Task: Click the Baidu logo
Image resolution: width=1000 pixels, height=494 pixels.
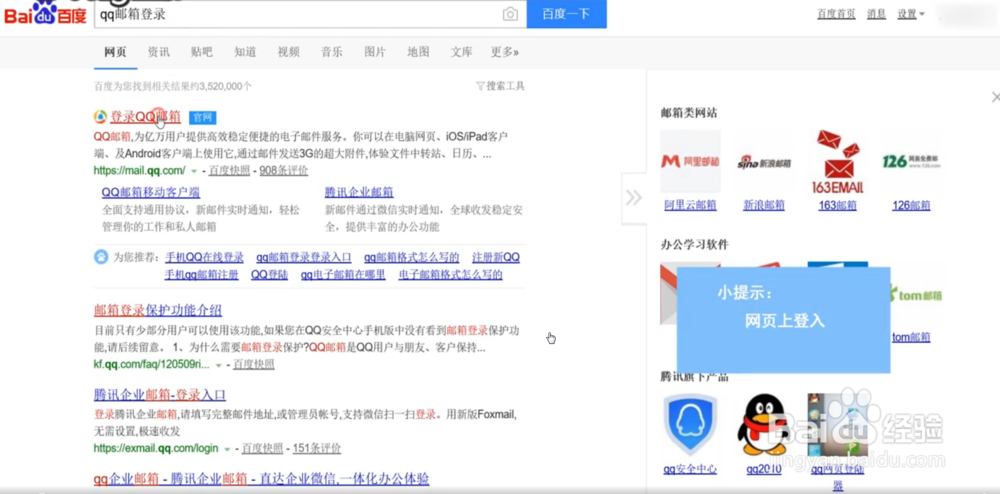Action: pos(45,13)
